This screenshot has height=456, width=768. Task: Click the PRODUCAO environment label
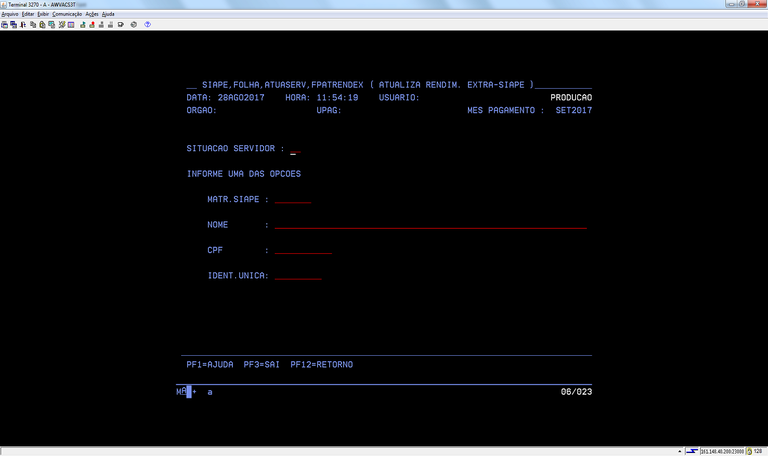click(571, 97)
